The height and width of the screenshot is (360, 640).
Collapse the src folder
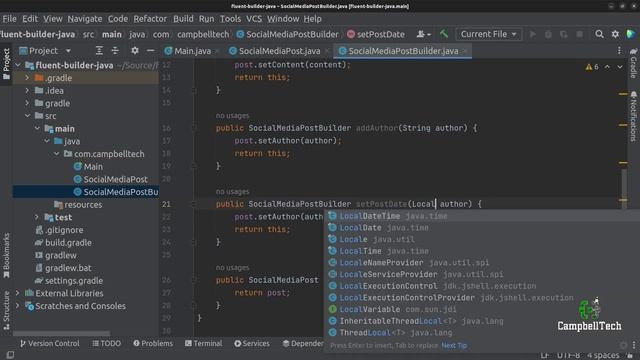tap(27, 116)
